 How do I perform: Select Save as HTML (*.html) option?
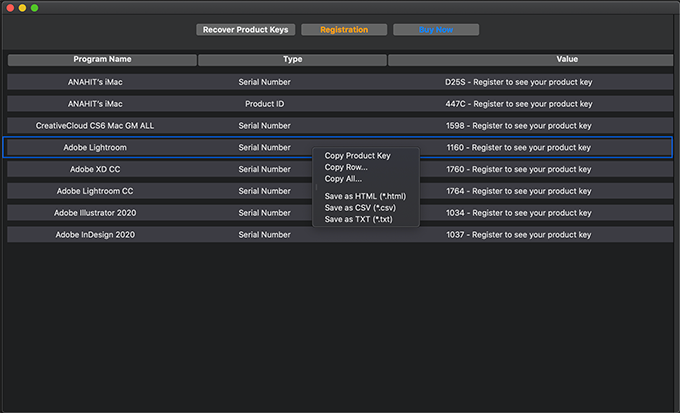[365, 196]
